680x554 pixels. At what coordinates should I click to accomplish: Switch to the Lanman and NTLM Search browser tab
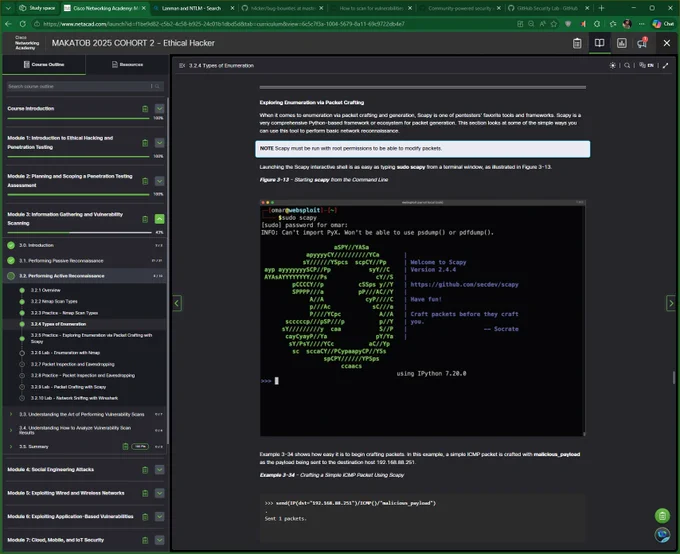[192, 8]
